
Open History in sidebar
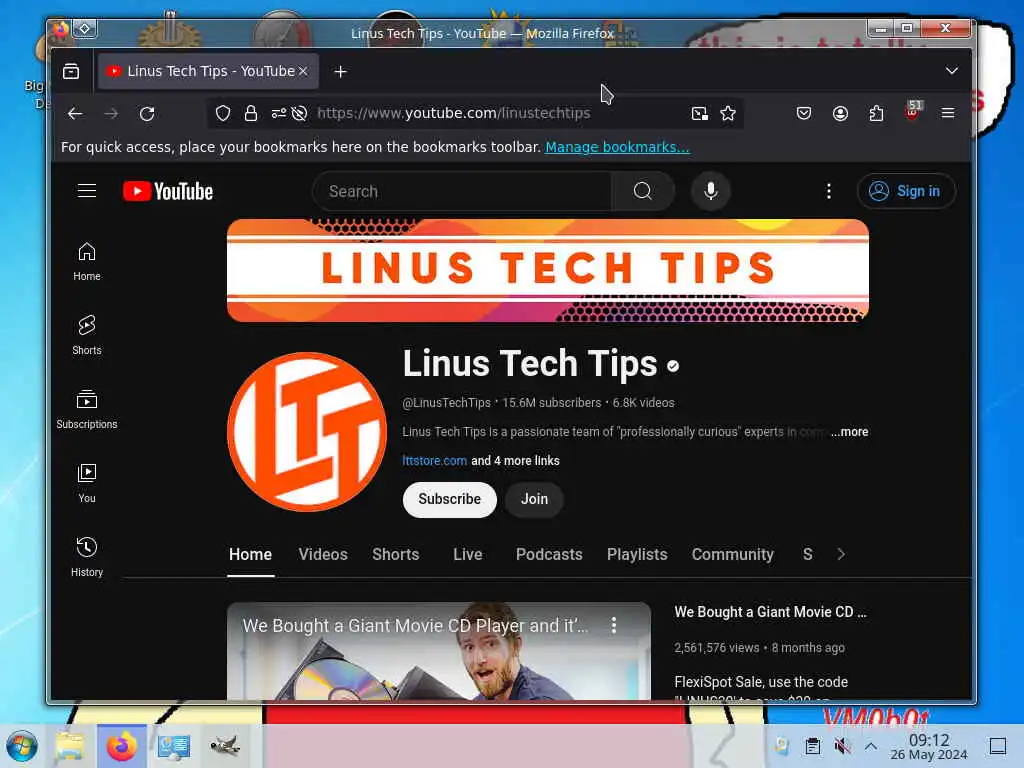(x=87, y=557)
